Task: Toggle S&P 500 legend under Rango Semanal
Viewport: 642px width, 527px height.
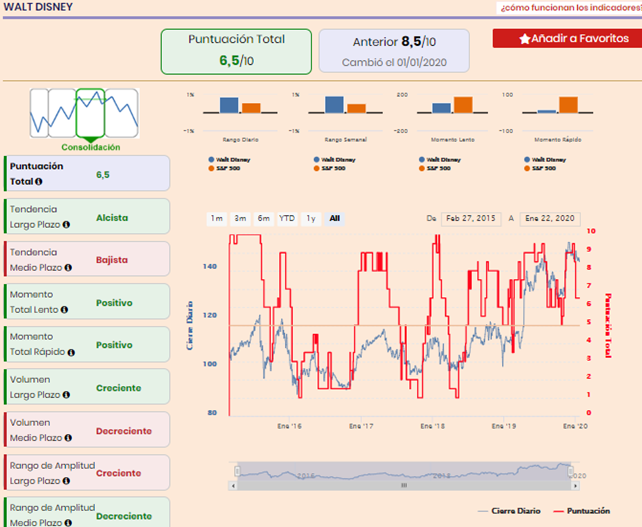Action: (330, 168)
